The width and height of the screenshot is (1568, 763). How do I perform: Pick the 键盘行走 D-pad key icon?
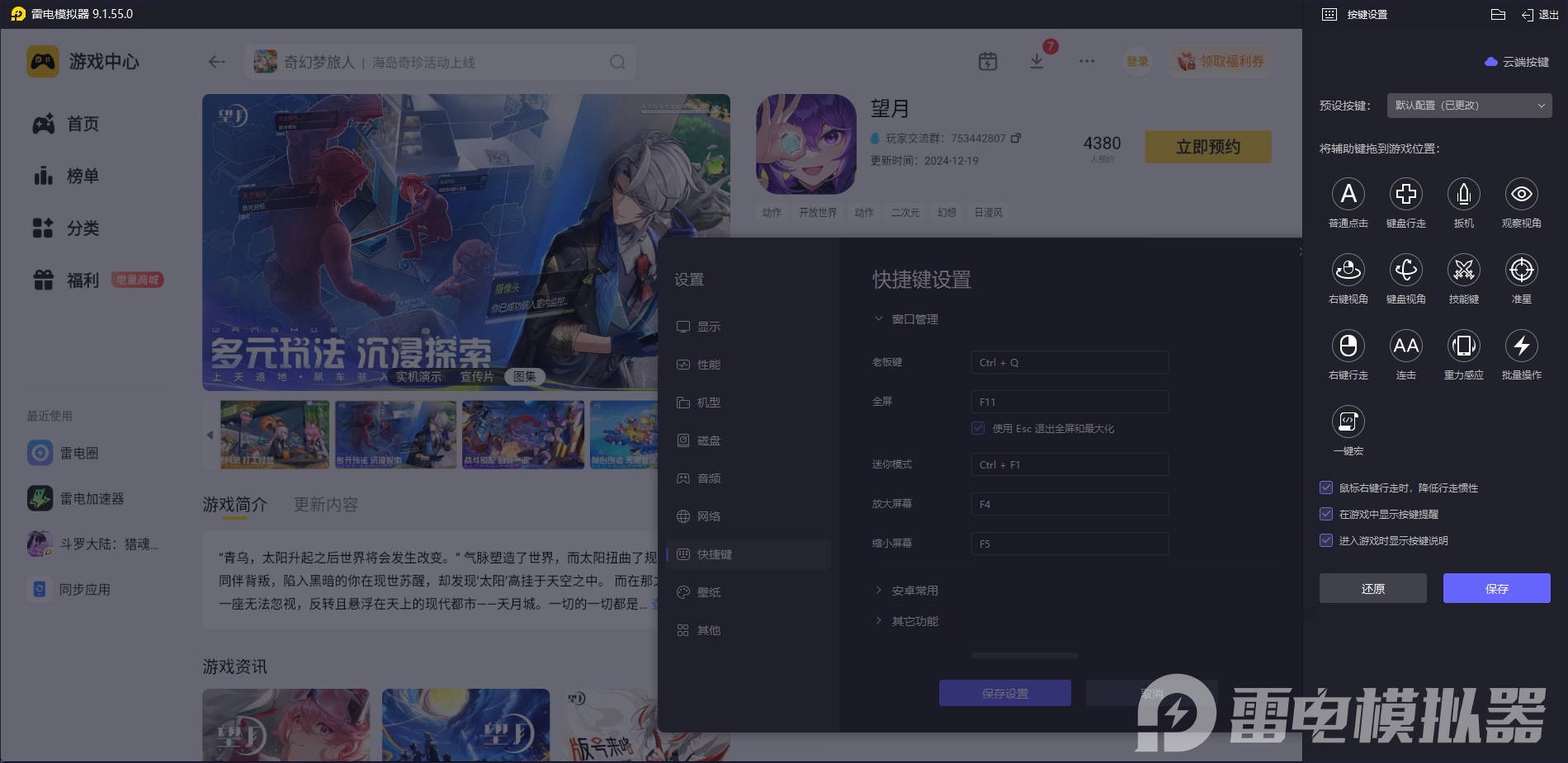point(1406,194)
